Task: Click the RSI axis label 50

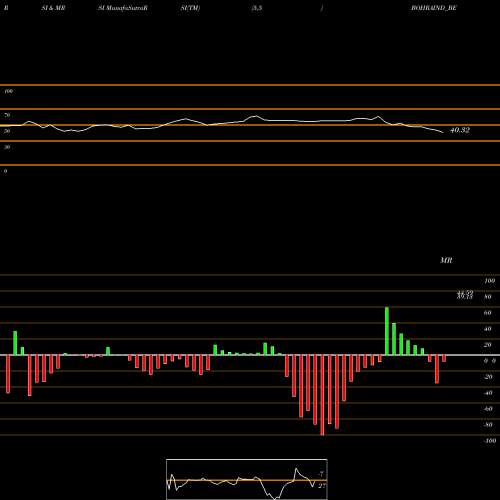Action: (7, 131)
